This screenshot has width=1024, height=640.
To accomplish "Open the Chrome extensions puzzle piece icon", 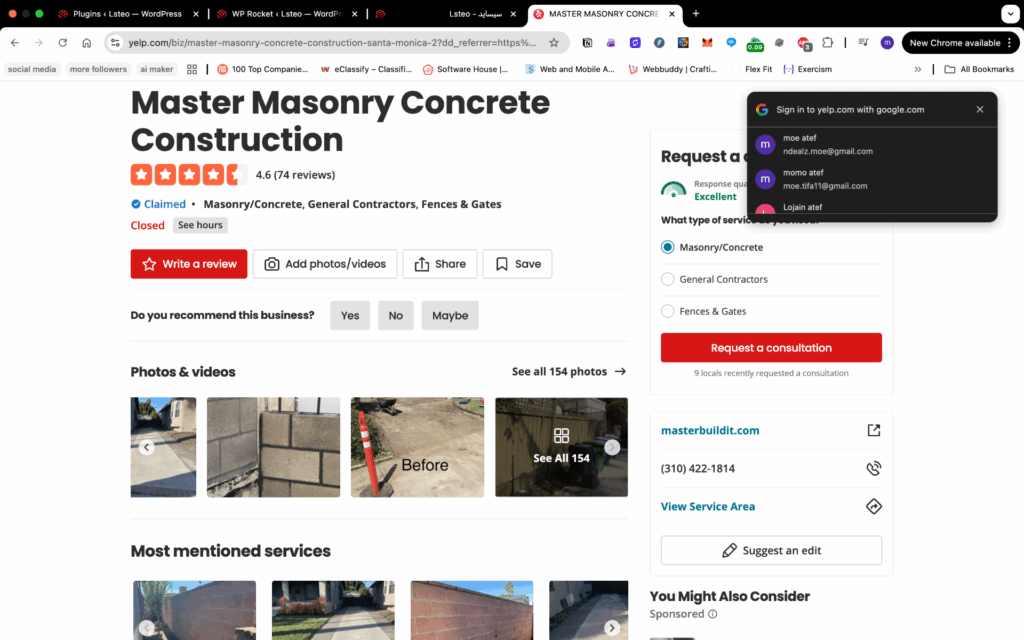I will pos(827,43).
